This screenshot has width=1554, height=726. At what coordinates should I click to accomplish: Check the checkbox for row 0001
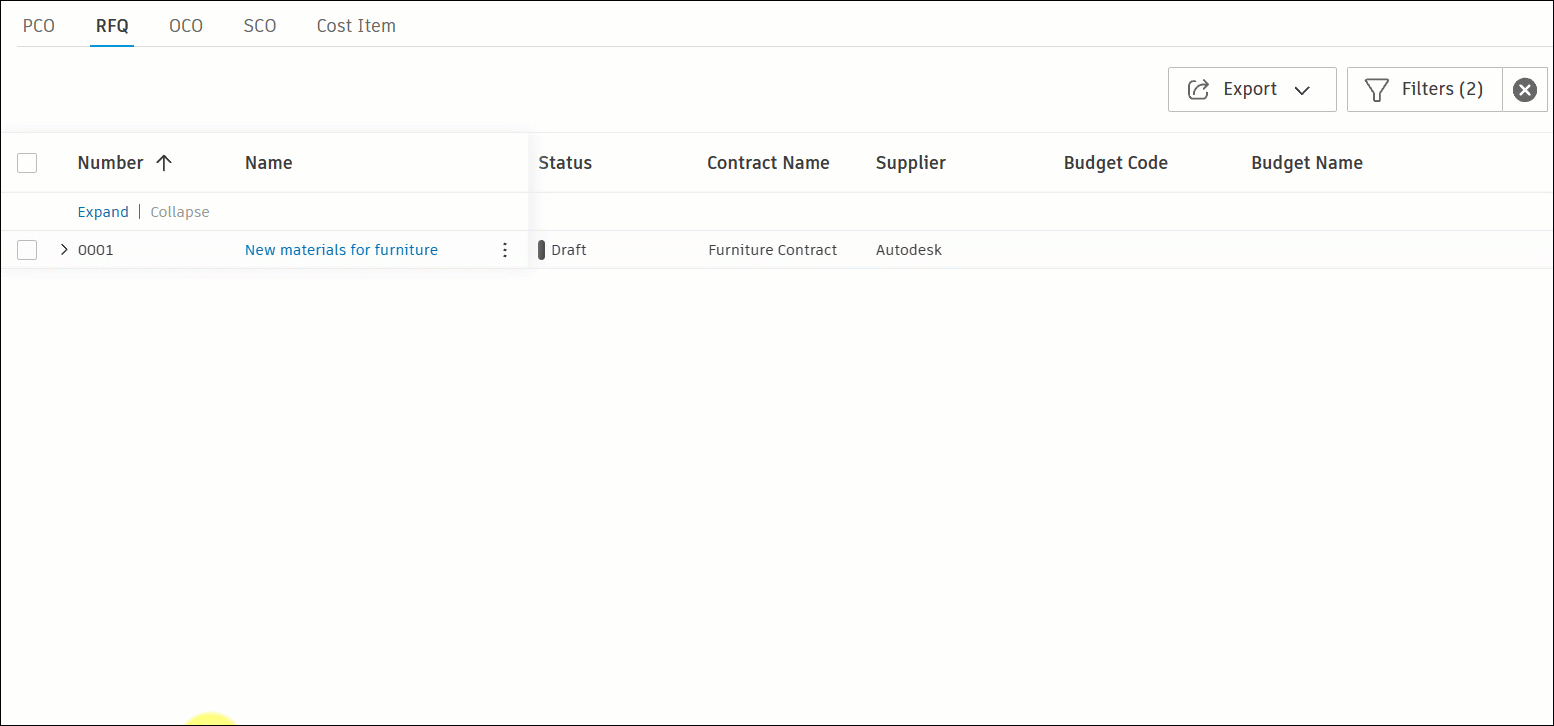tap(27, 250)
